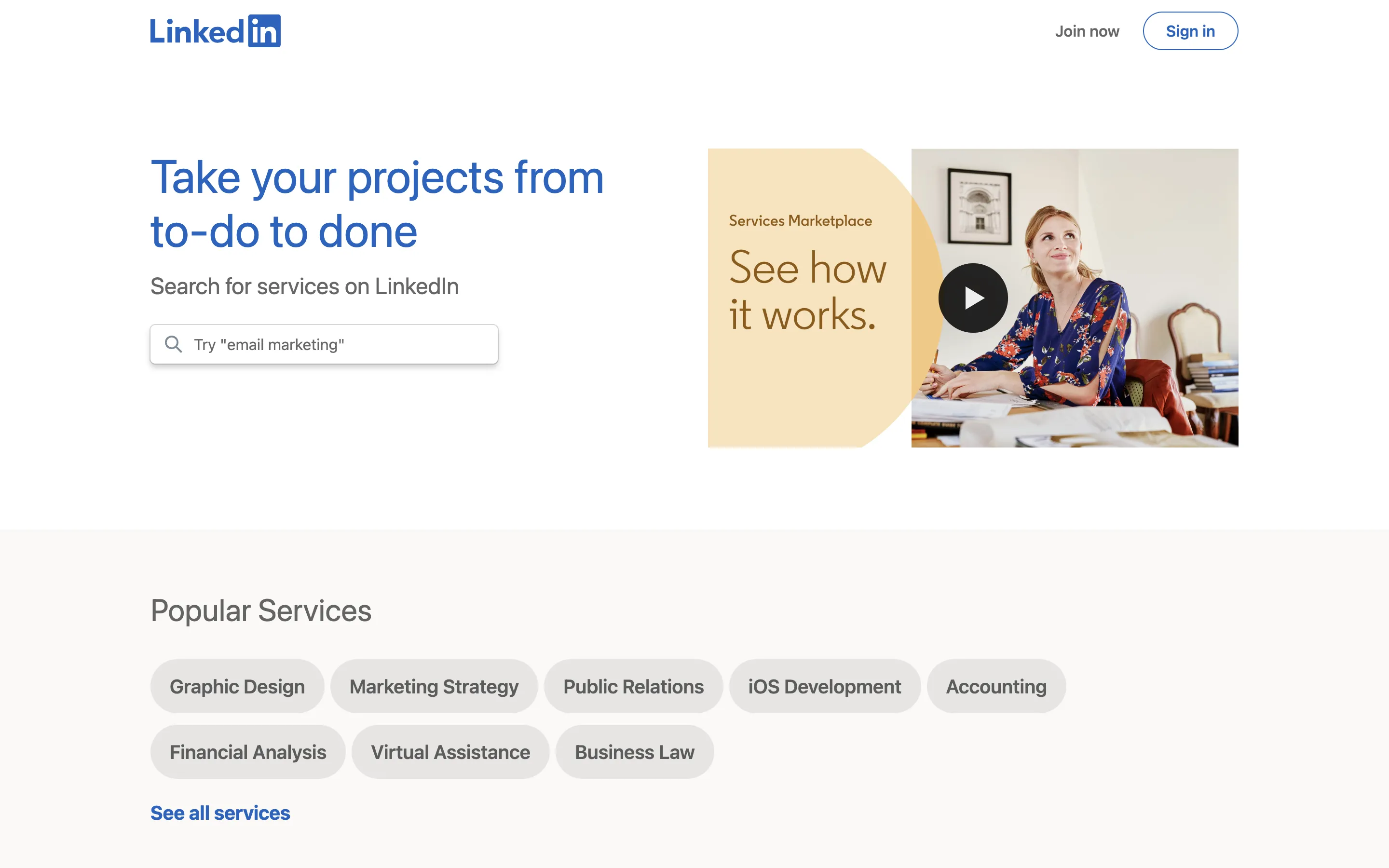Open Financial Analysis service
1389x868 pixels.
[x=247, y=751]
